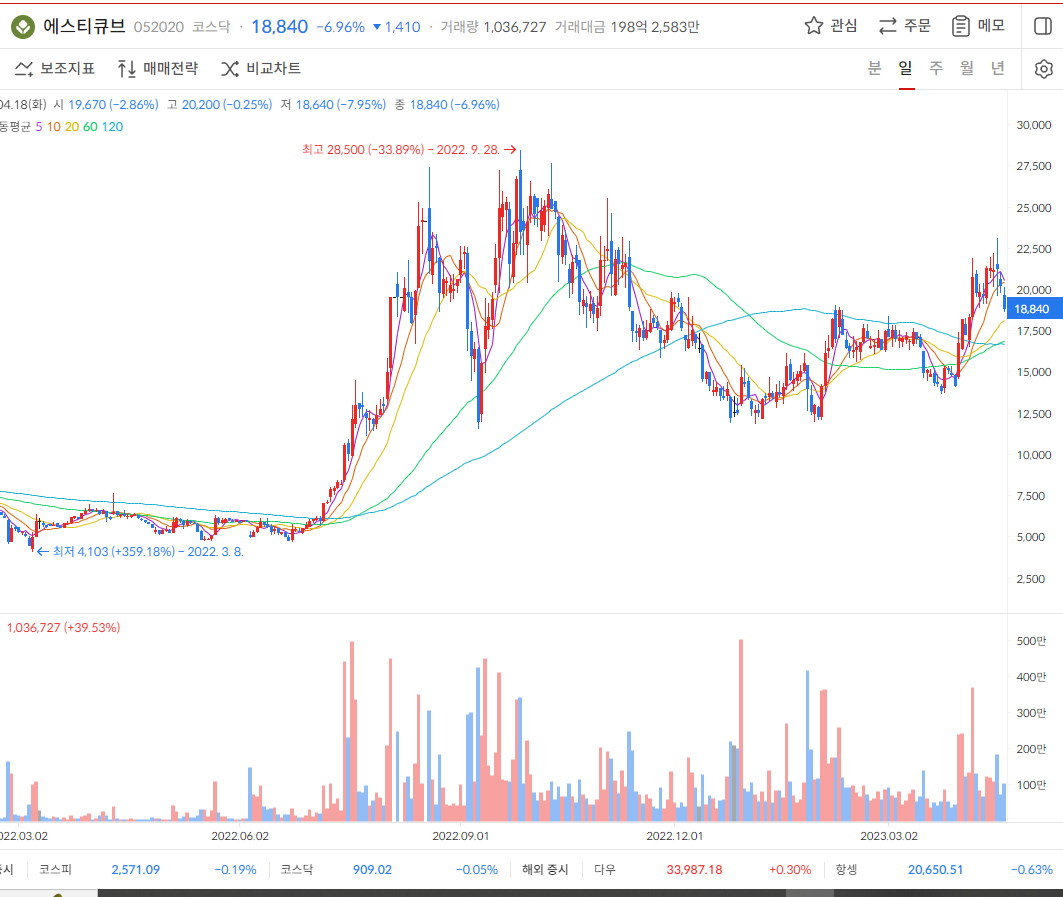Open the 메모 memo notepad
The height and width of the screenshot is (897, 1063).
point(978,26)
